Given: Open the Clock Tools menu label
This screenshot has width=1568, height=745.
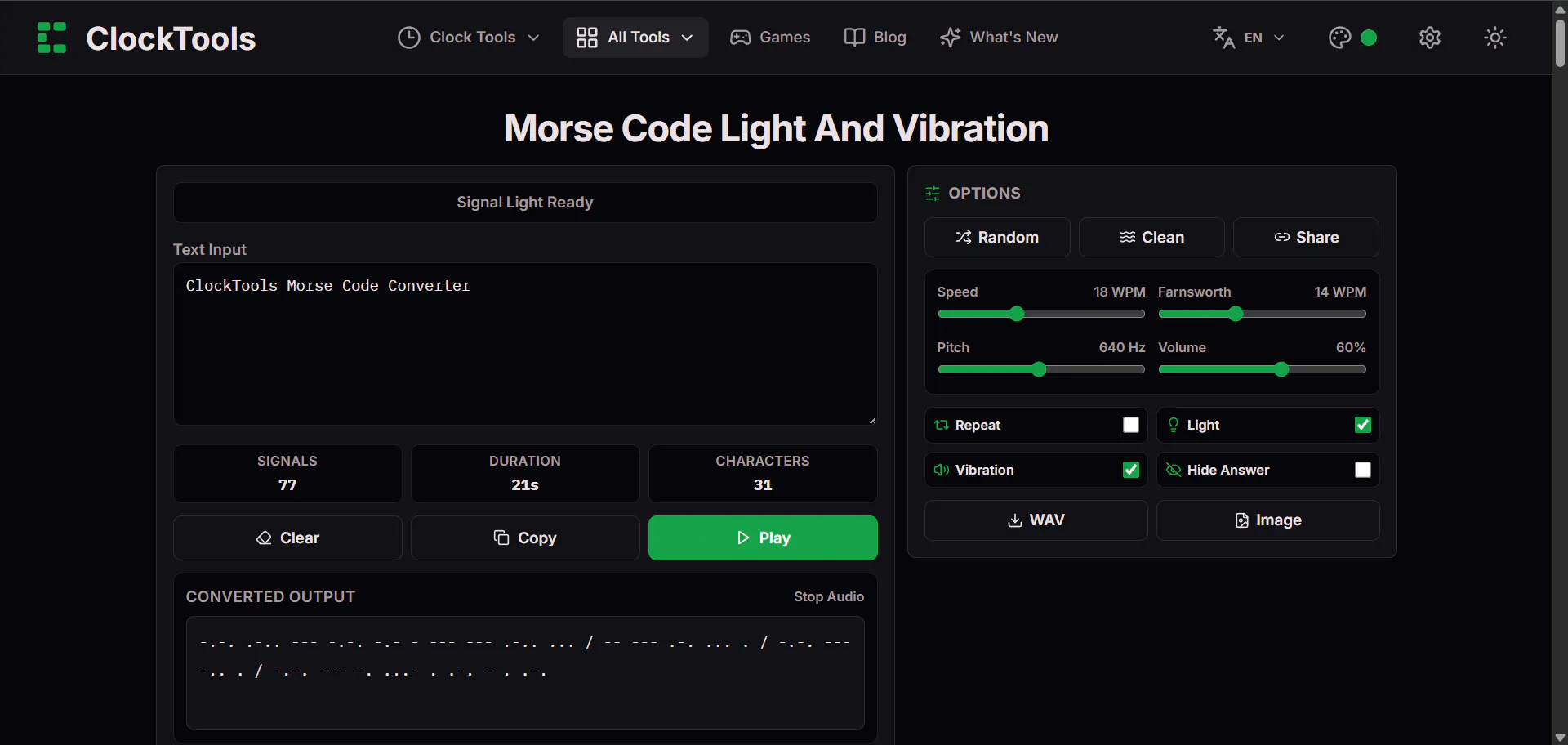Looking at the screenshot, I should pos(473,38).
